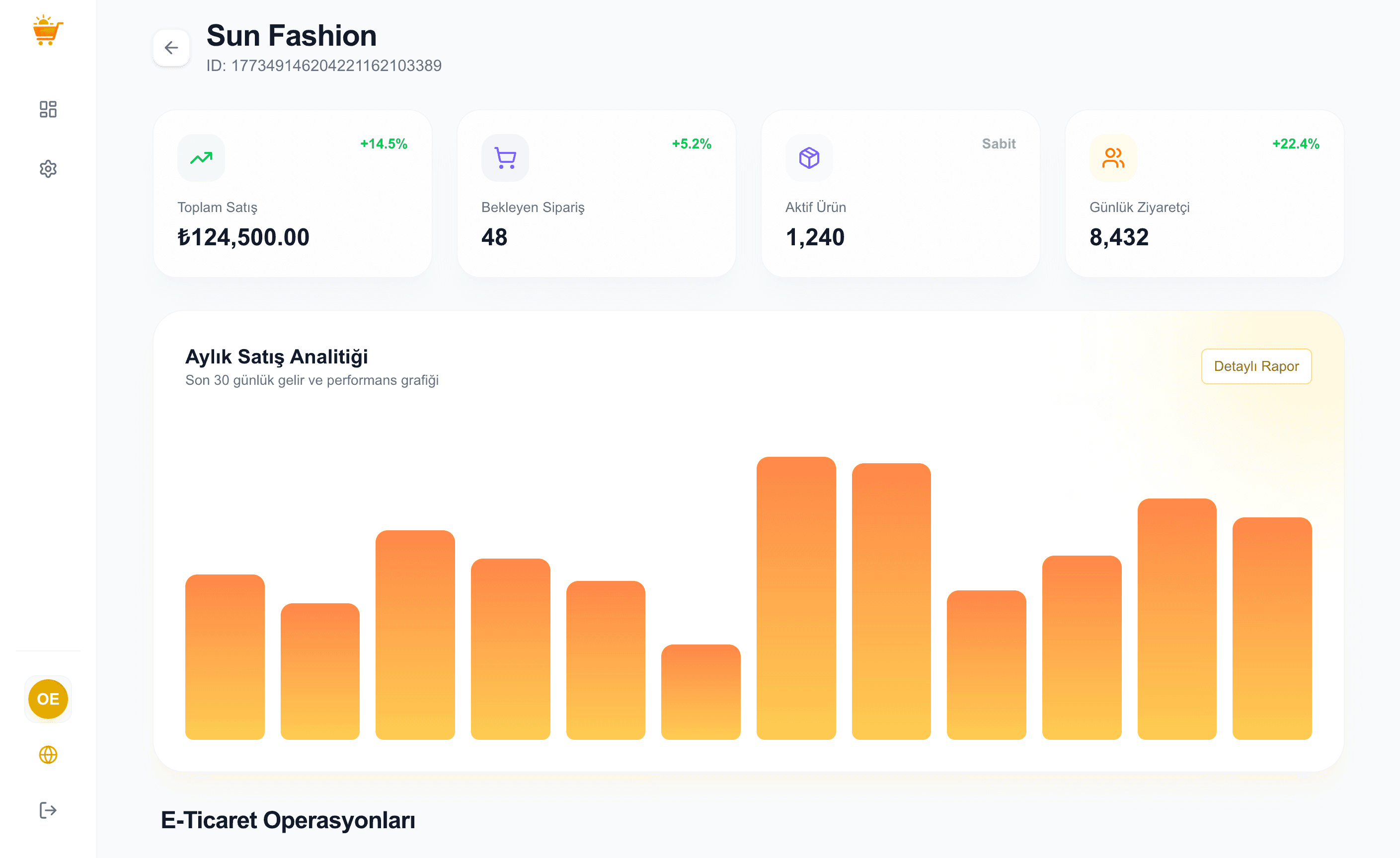
Task: Open settings gear icon in sidebar
Action: pyautogui.click(x=48, y=169)
